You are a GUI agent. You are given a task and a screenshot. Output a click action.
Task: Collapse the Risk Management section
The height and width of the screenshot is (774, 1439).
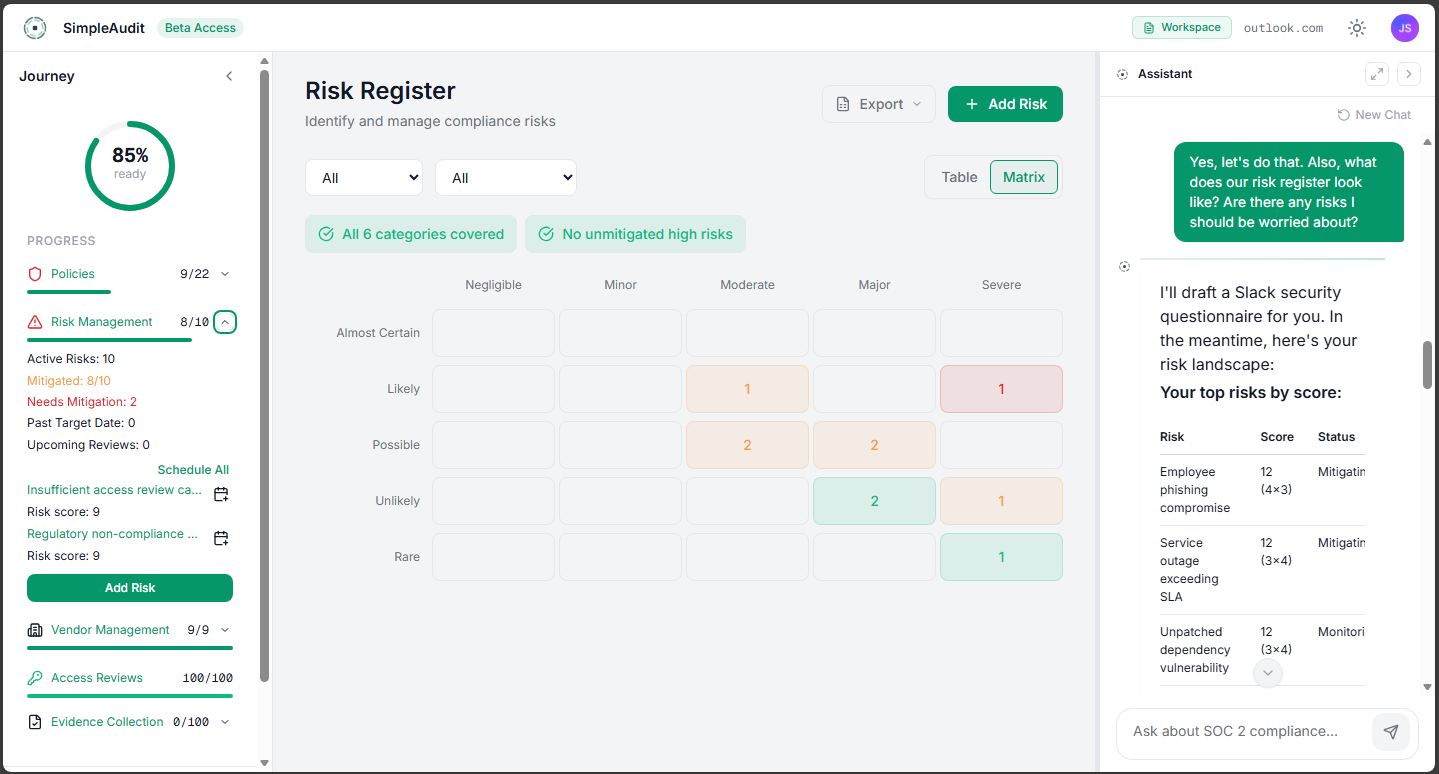(225, 322)
